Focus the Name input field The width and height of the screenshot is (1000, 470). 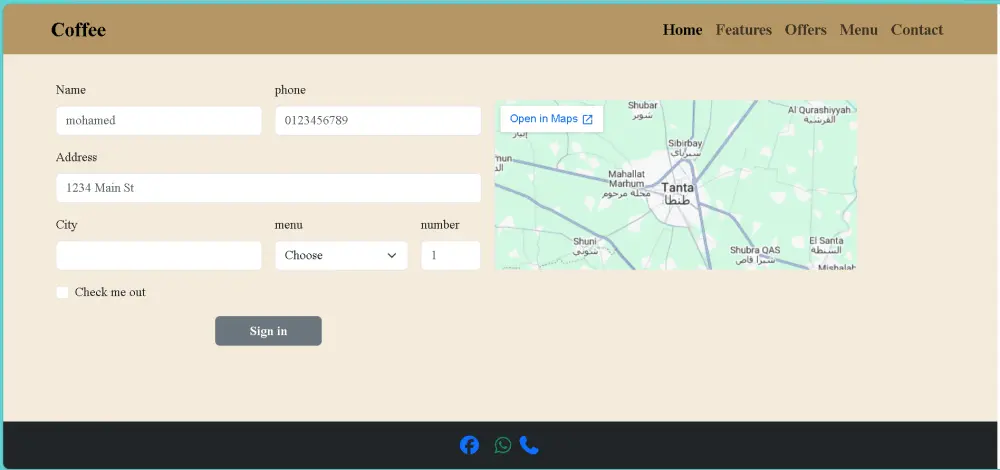(159, 121)
